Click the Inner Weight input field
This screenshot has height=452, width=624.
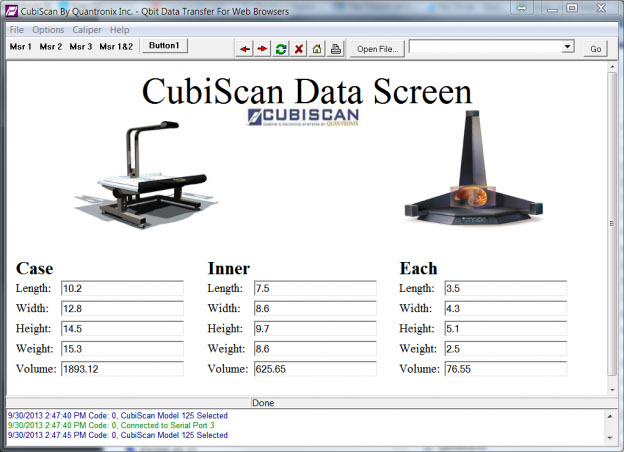[314, 349]
